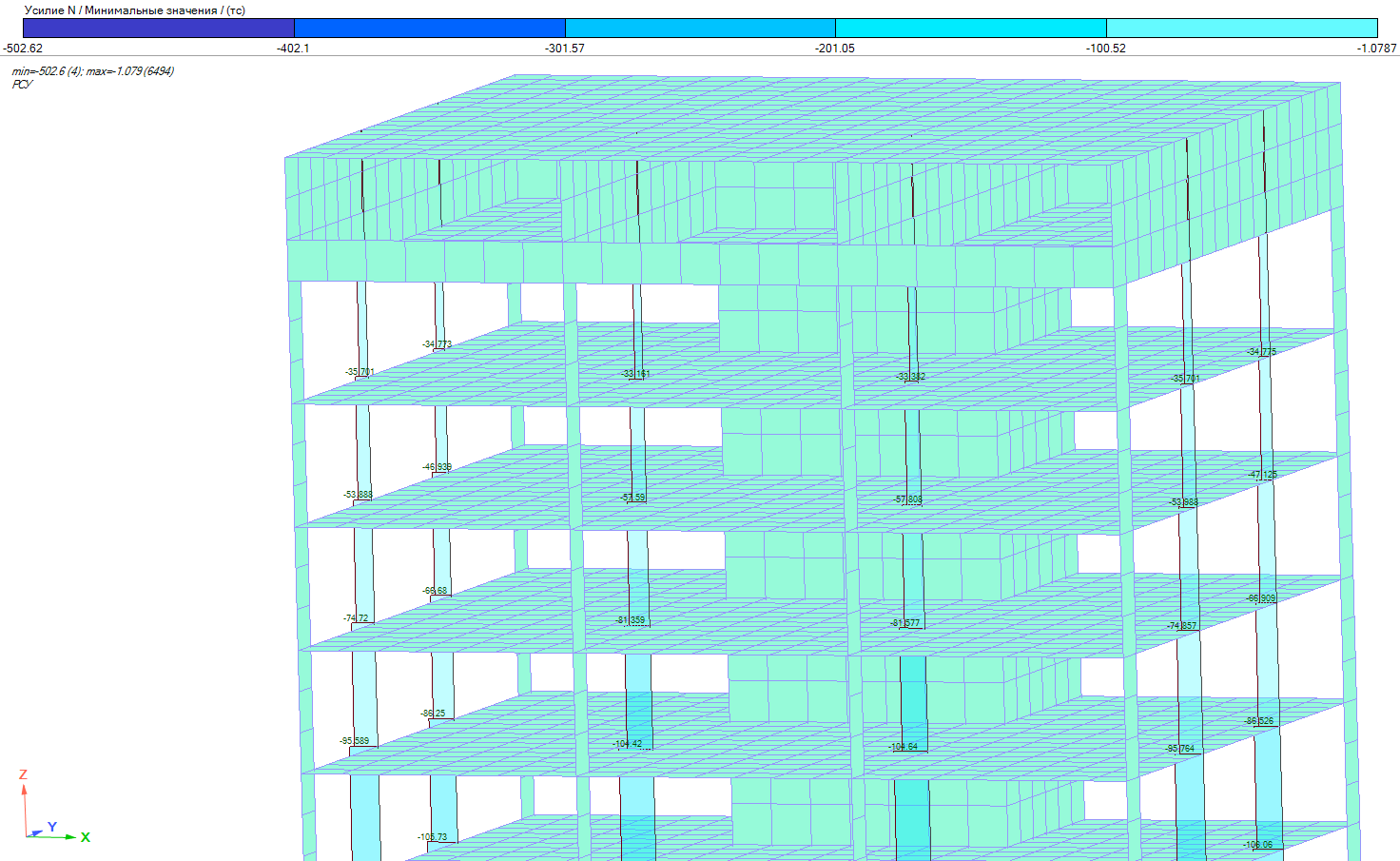Click the column value -86.25
Screen dimensions: 1400x861
433,714
